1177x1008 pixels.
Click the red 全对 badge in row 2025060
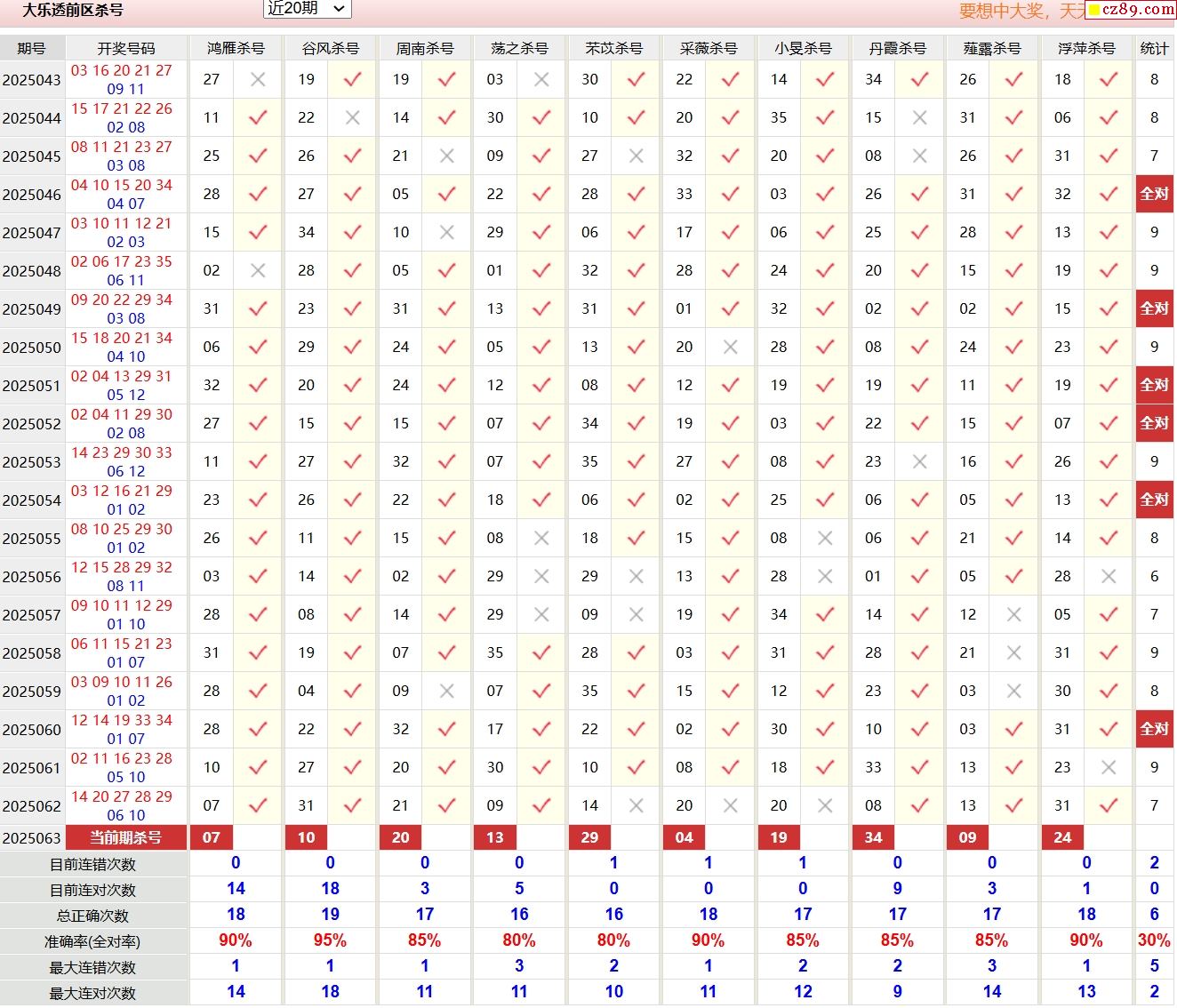pos(1155,729)
